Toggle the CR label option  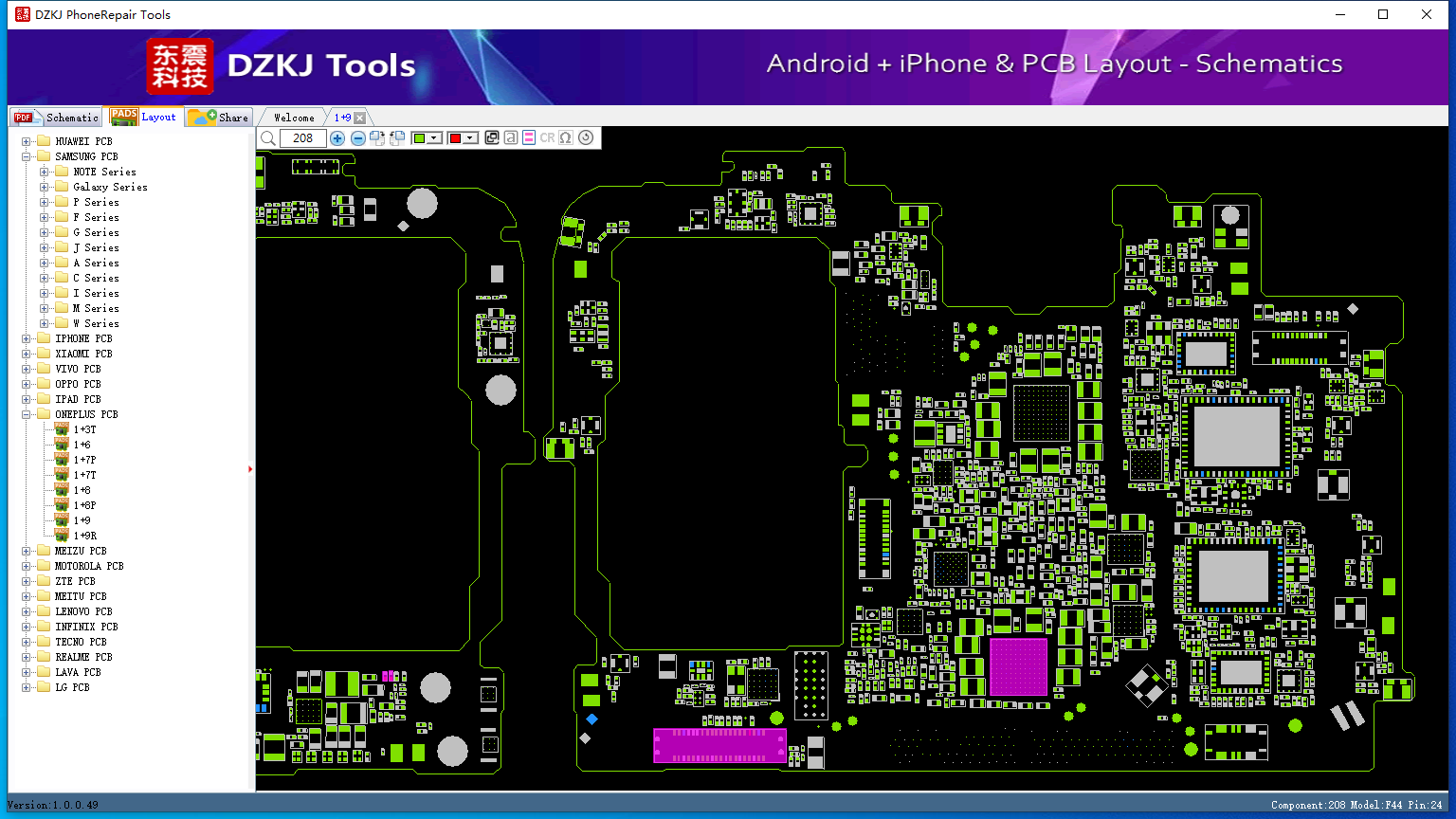pyautogui.click(x=547, y=138)
